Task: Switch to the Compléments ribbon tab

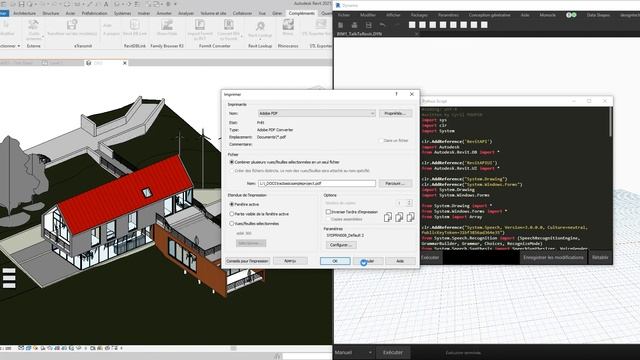Action: tap(302, 13)
